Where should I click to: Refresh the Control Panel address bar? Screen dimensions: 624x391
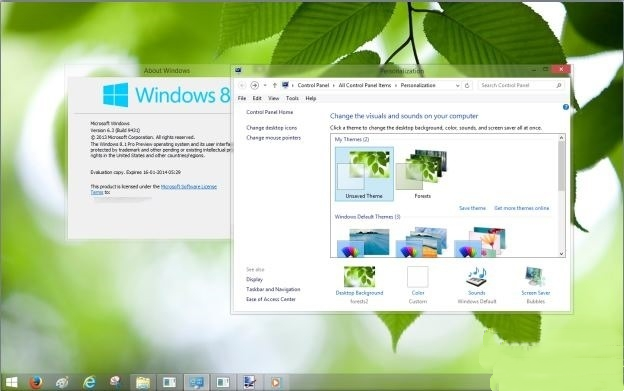click(467, 85)
